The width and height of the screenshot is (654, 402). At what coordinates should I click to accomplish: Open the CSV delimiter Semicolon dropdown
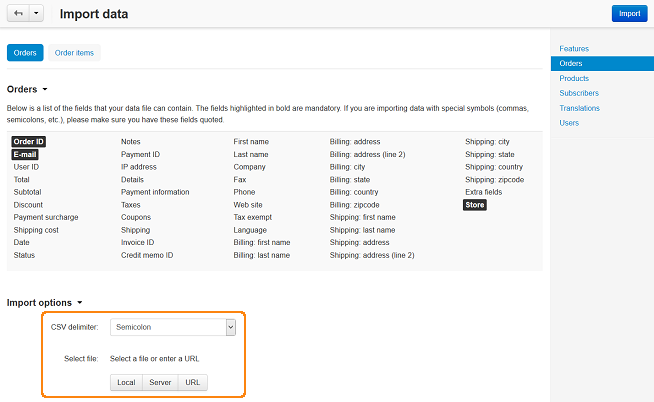pos(173,327)
